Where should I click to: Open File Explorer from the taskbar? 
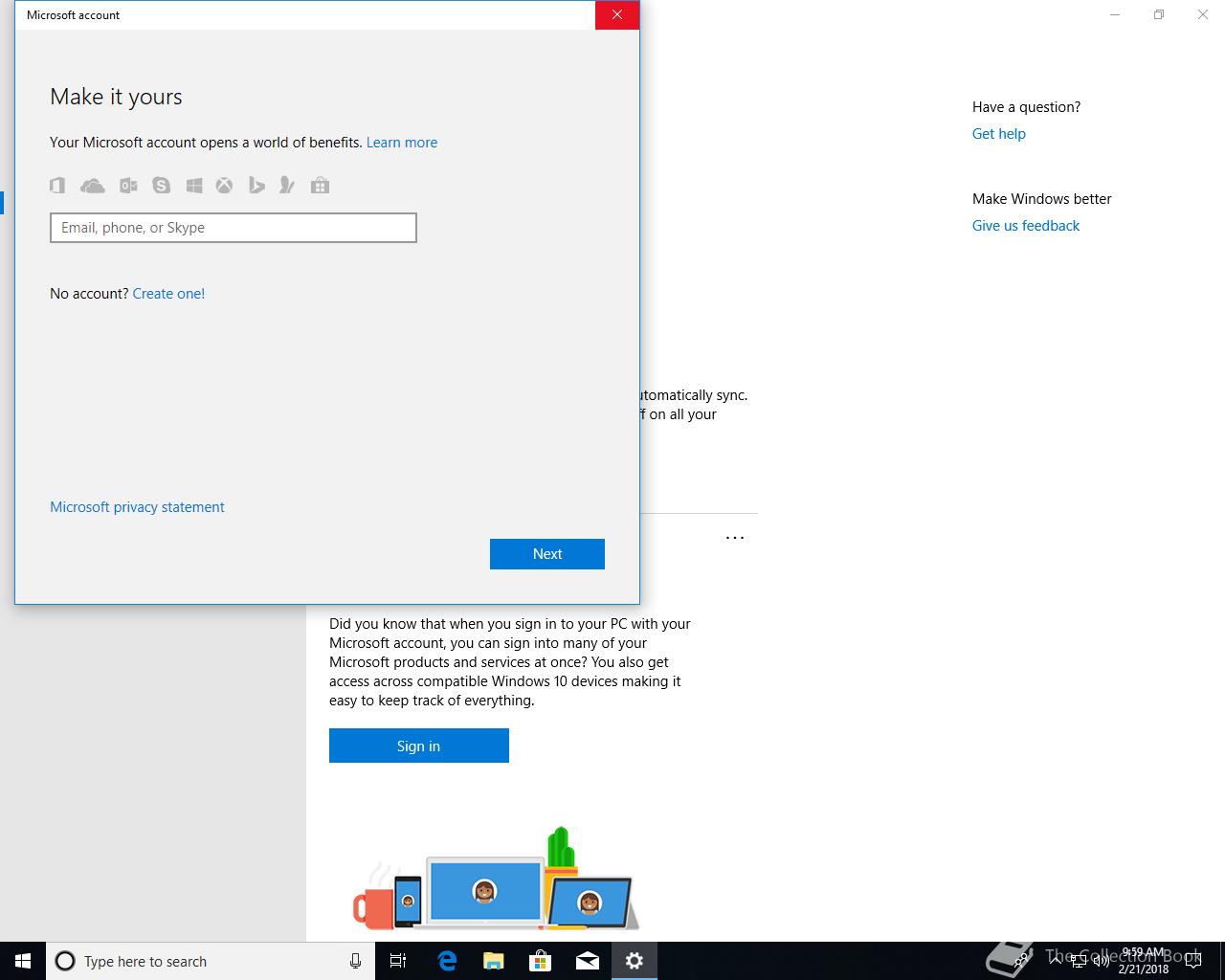pos(494,961)
